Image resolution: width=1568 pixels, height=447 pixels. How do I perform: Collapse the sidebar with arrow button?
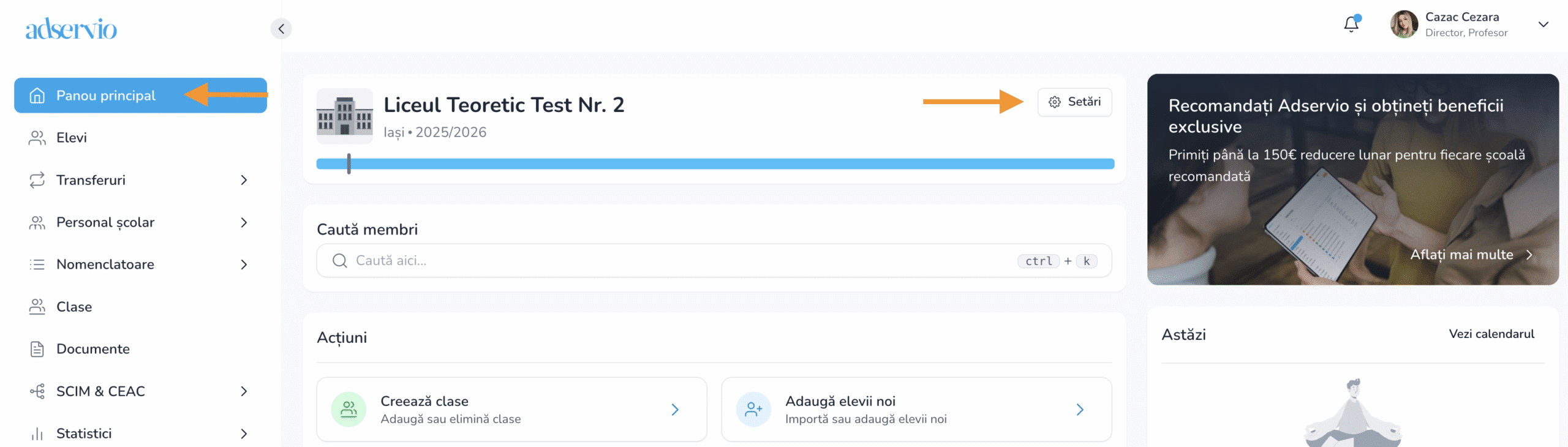coord(281,29)
